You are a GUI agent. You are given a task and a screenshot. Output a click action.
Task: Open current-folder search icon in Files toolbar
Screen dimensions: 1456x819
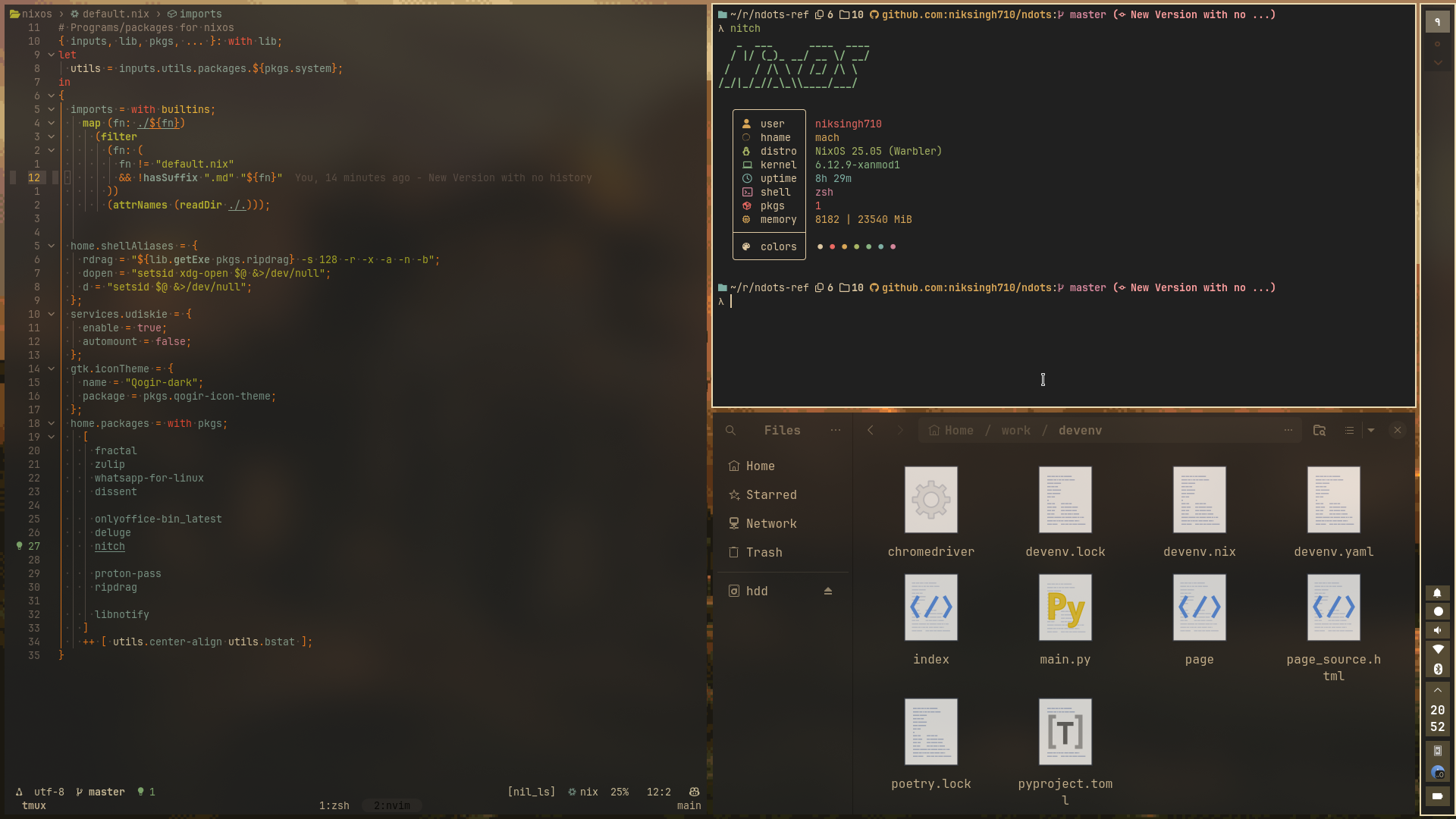point(1319,430)
